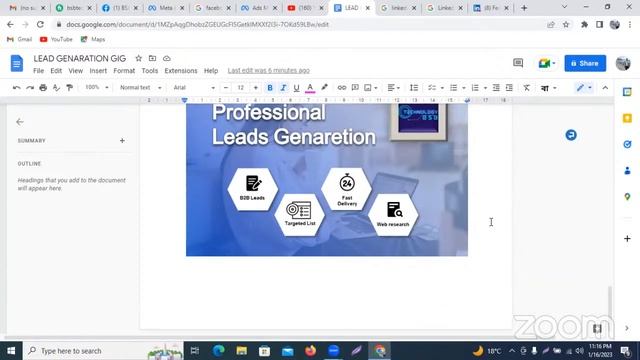640x360 pixels.
Task: Open the Google Meet call dropdown
Action: point(547,63)
